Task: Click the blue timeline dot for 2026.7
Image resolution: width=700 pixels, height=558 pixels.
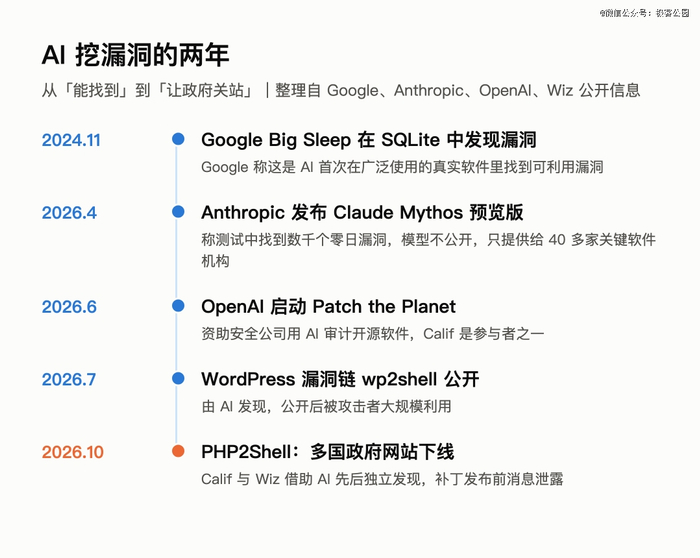Action: 178,379
